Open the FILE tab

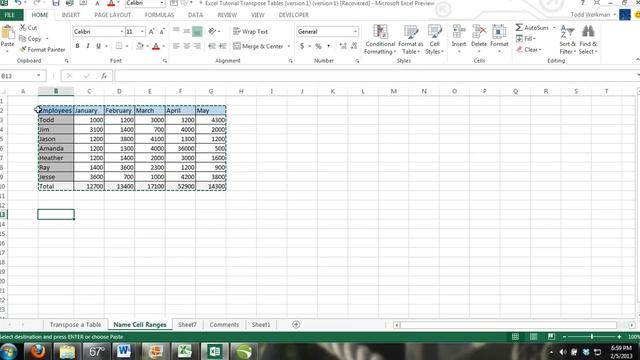pyautogui.click(x=10, y=15)
